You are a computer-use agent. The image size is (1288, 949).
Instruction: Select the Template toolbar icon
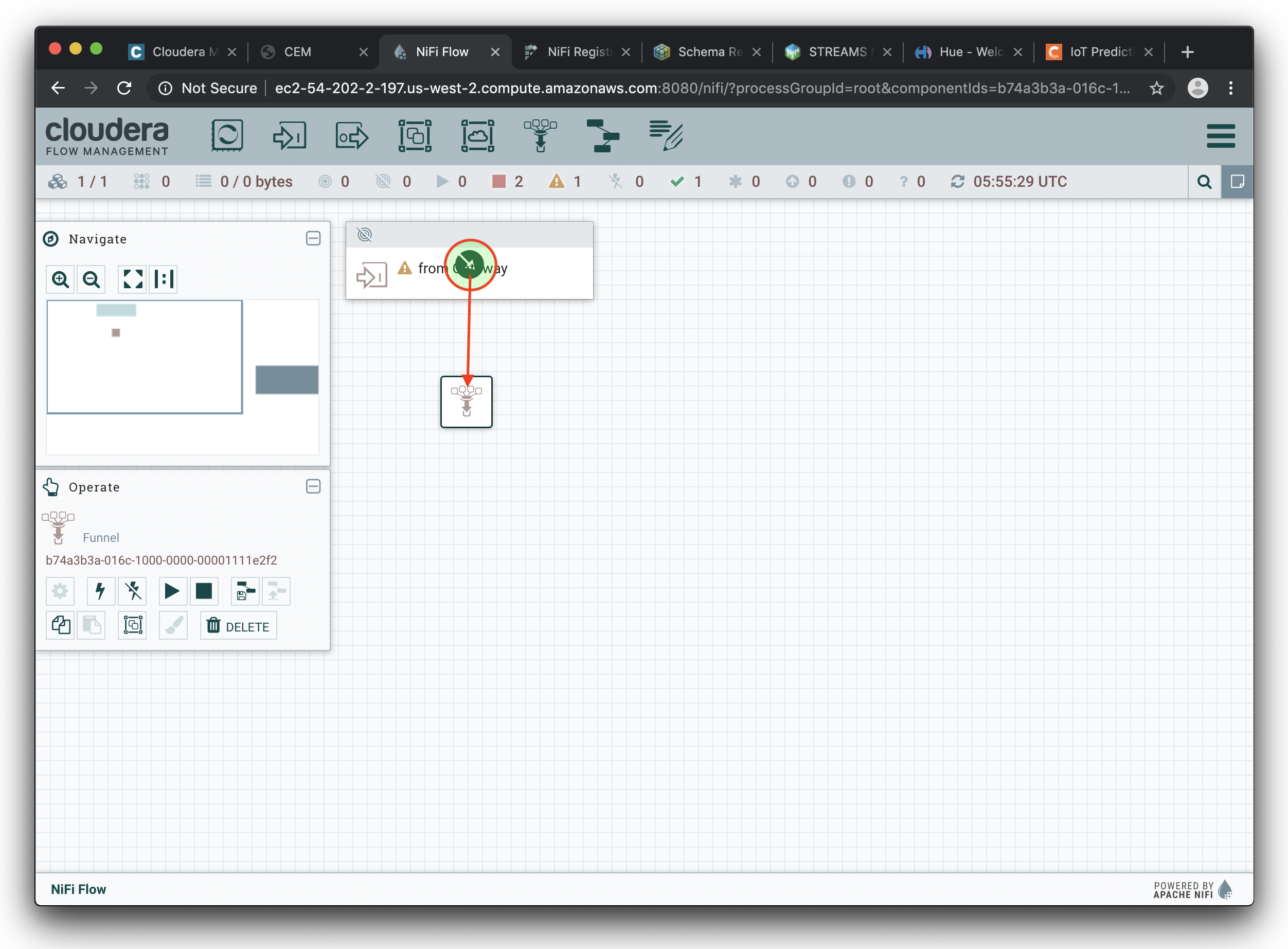602,135
